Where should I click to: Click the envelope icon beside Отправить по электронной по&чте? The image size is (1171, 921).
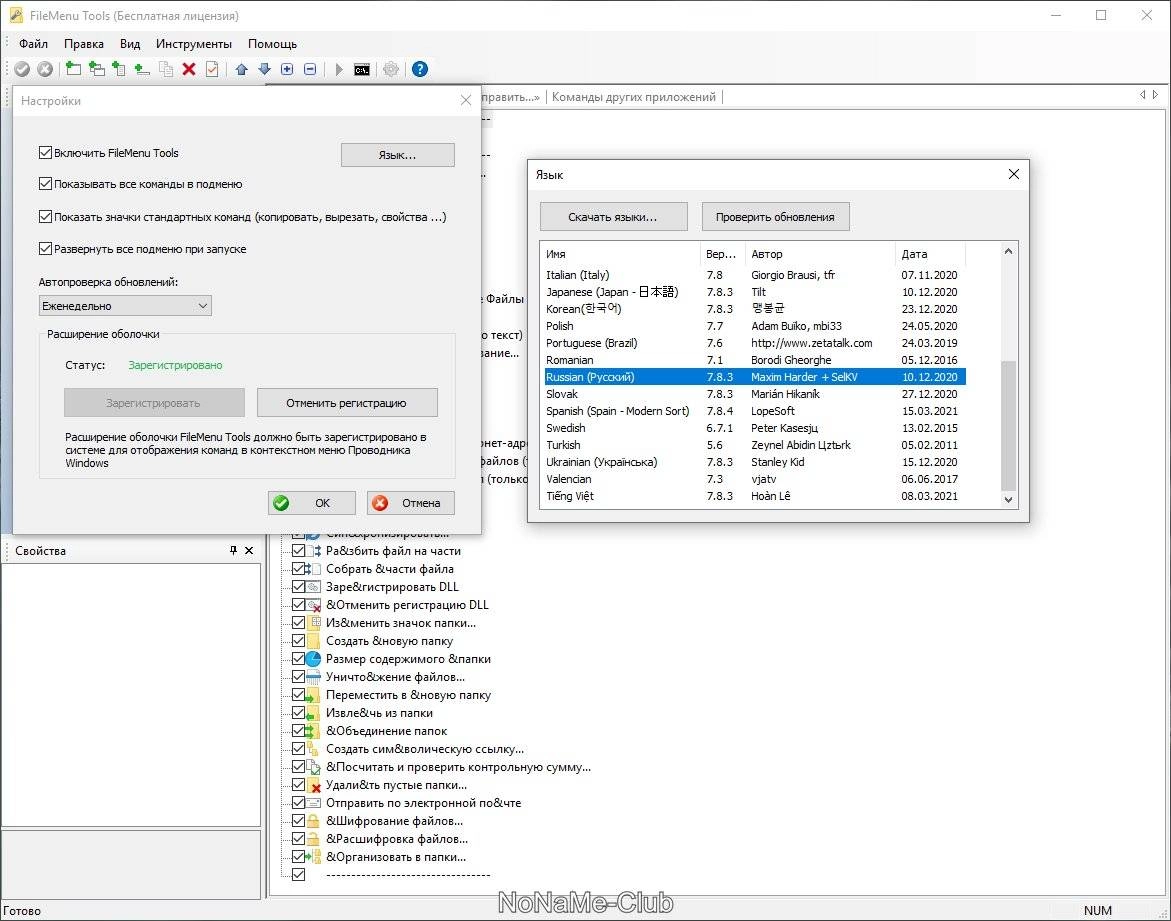314,803
